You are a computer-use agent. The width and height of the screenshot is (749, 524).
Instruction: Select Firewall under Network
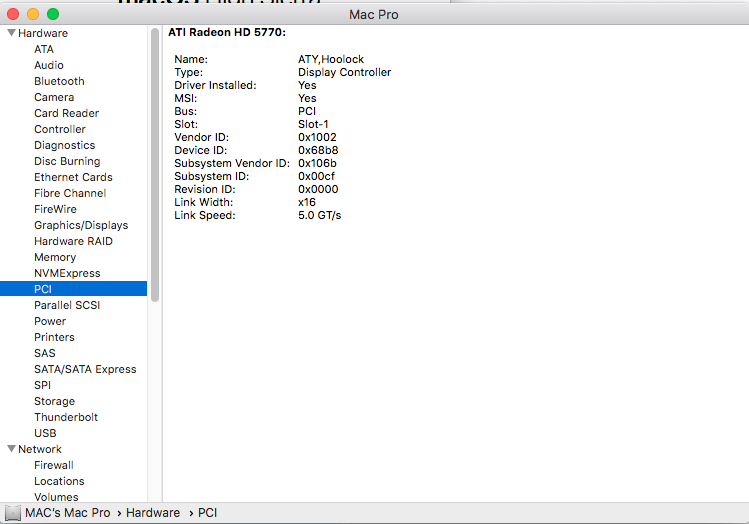click(54, 465)
